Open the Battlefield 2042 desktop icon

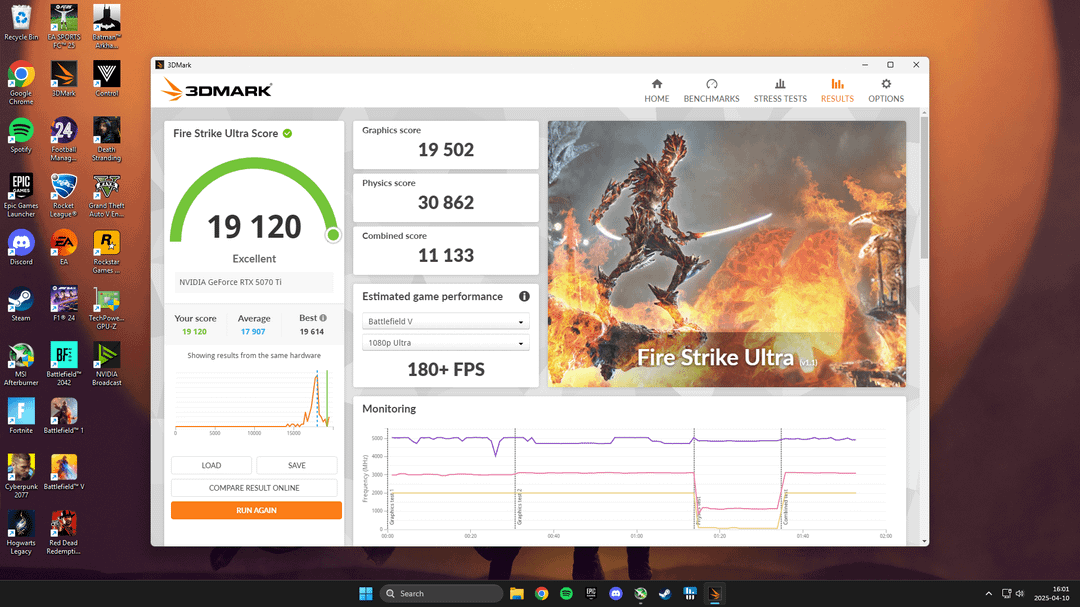click(x=63, y=364)
